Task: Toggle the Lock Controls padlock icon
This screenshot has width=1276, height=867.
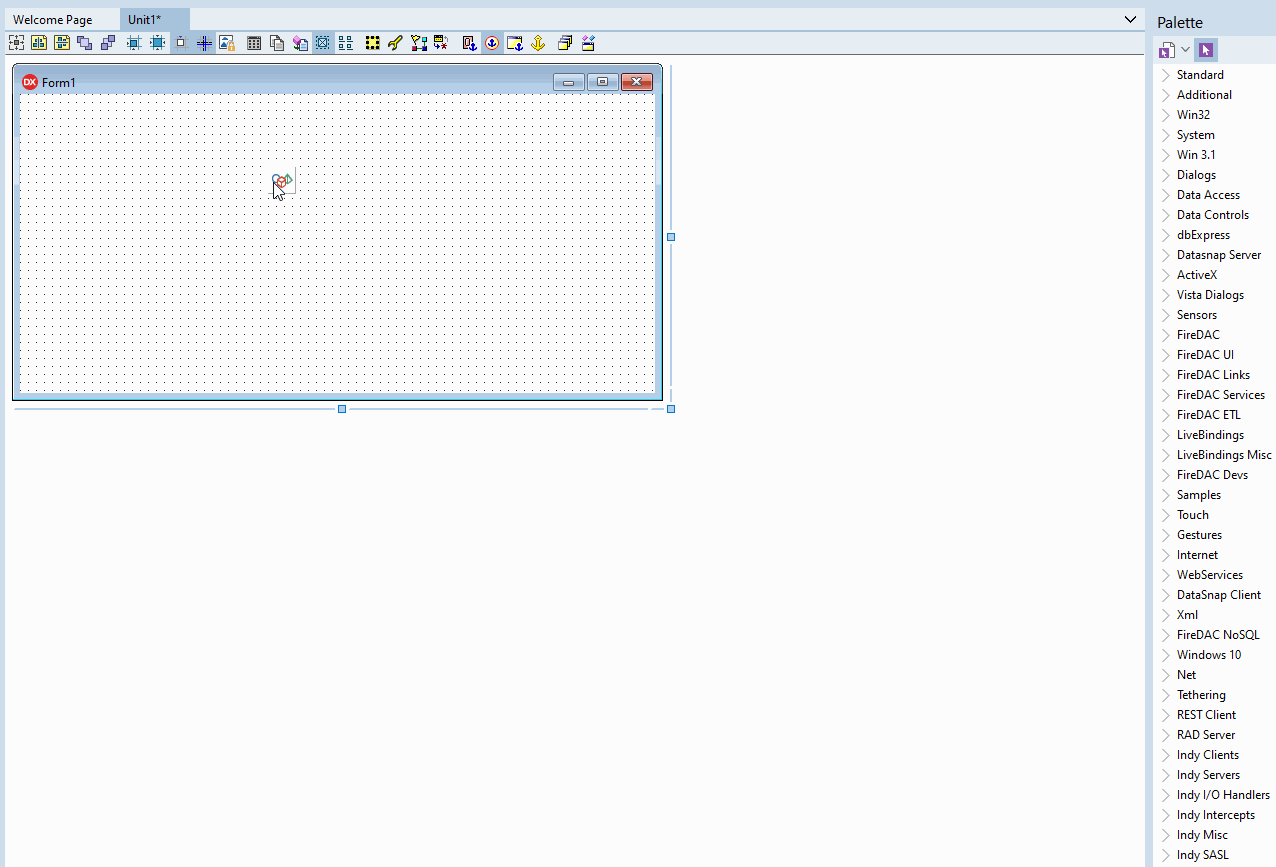Action: (x=226, y=42)
